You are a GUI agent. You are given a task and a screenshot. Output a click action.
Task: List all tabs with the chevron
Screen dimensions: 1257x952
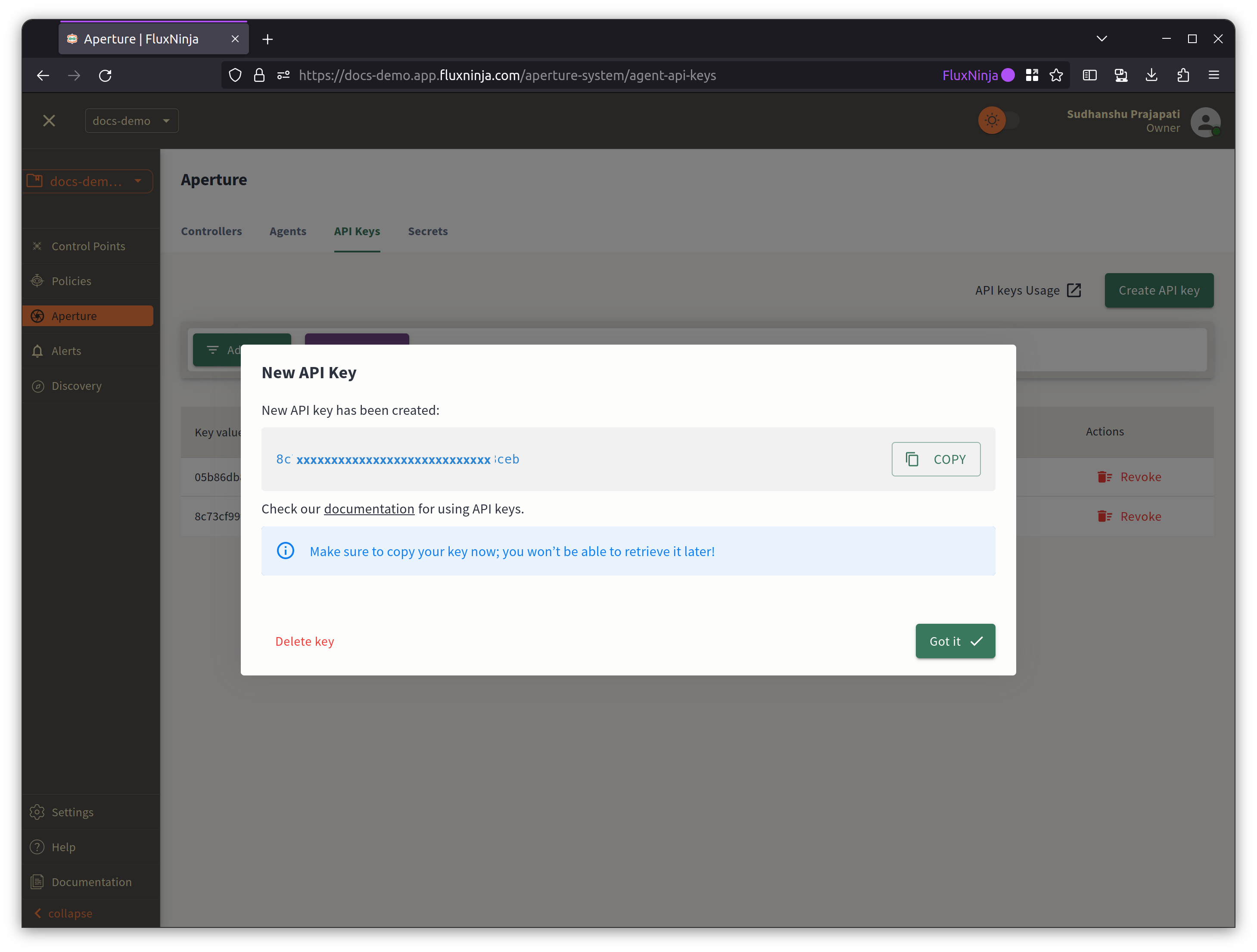click(1102, 39)
